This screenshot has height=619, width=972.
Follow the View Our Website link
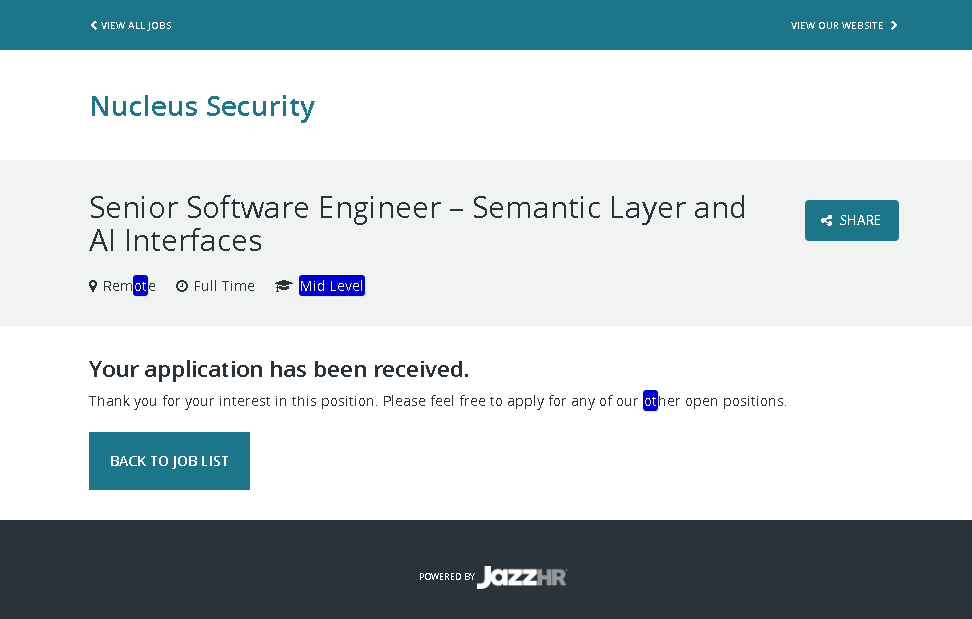click(837, 26)
